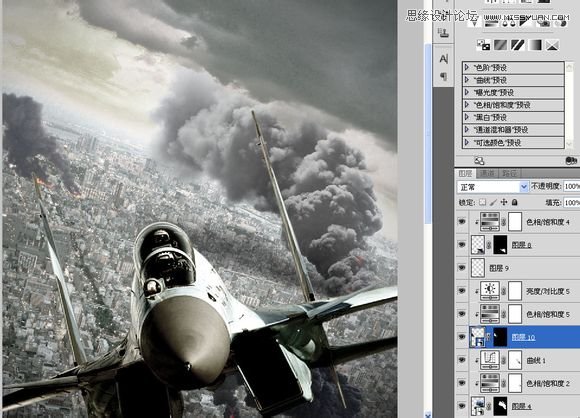Toggle visibility of 色相/饱和度 5
This screenshot has height=418, width=580.
pos(462,314)
